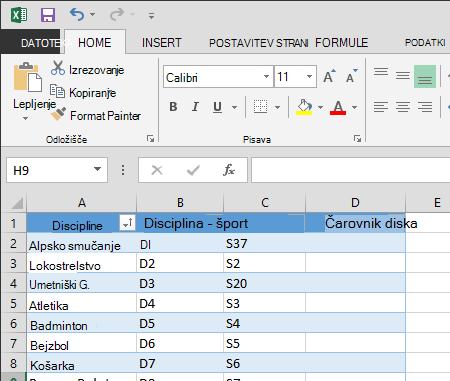Open Discipline column filter dropdown
This screenshot has width=450, height=381.
pos(128,222)
